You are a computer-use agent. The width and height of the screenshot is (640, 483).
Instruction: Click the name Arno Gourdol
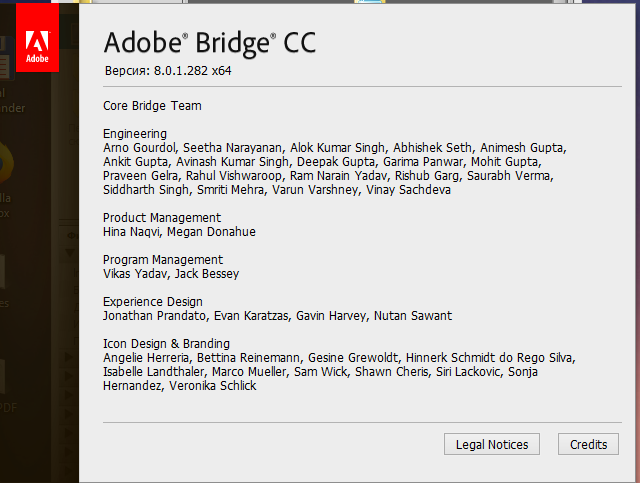(140, 147)
